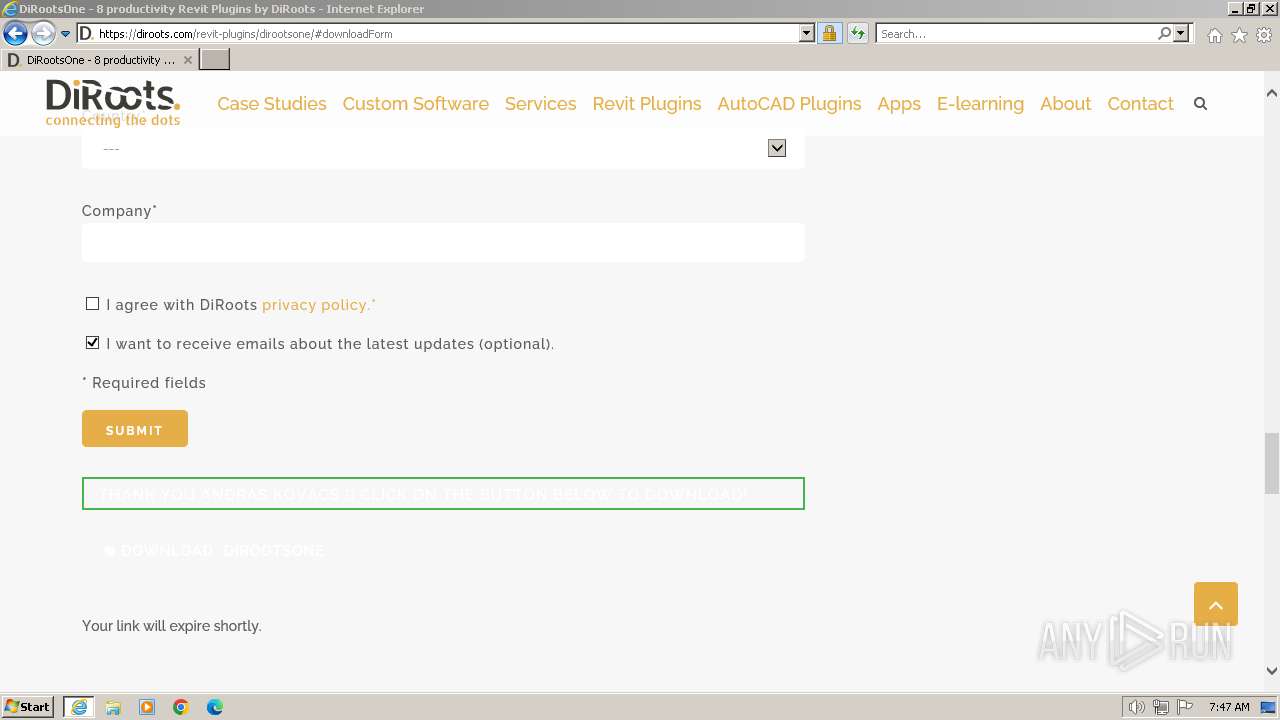Click the volume speaker tray icon
This screenshot has height=720, width=1280.
[1136, 707]
